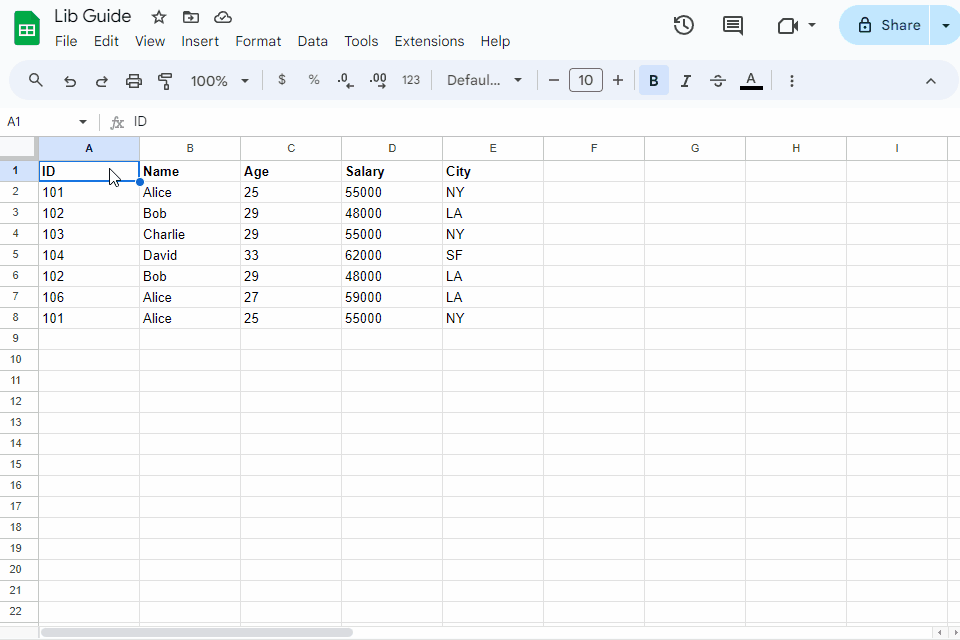Open the meeting options dropdown arrow
Image resolution: width=960 pixels, height=640 pixels.
pos(812,25)
